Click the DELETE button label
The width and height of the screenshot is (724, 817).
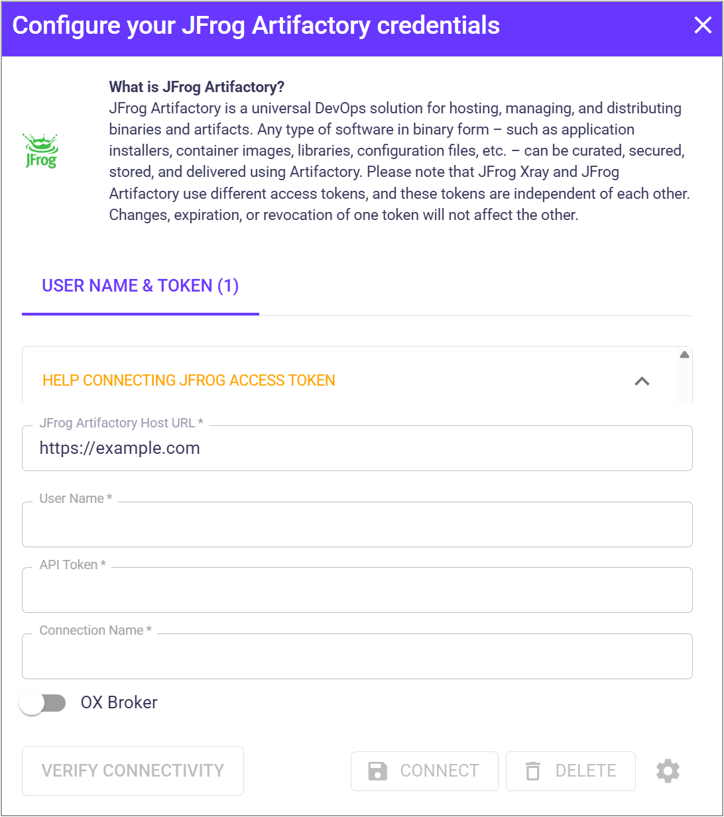585,771
